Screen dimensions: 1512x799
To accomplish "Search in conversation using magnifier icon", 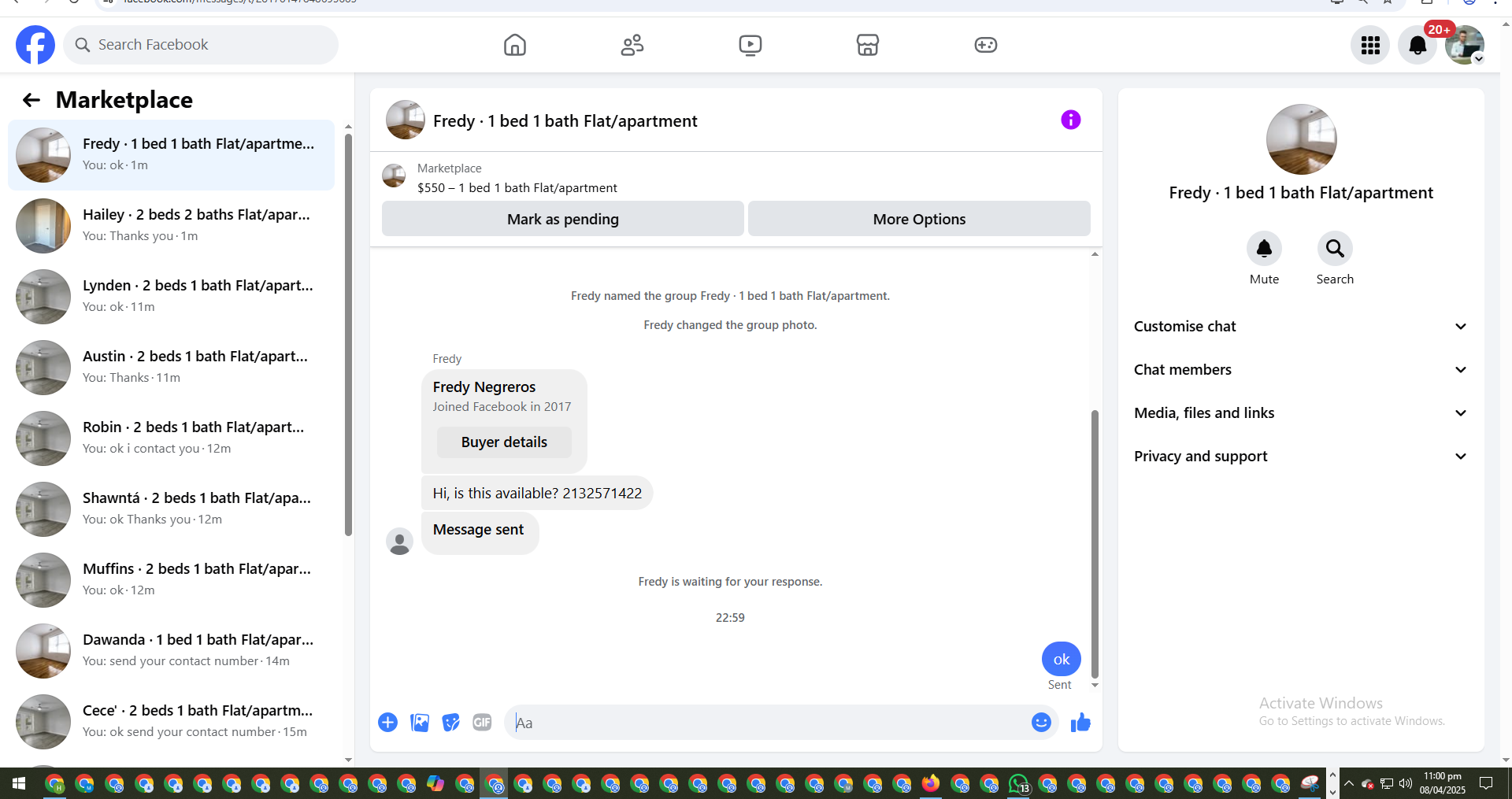I will click(1335, 249).
